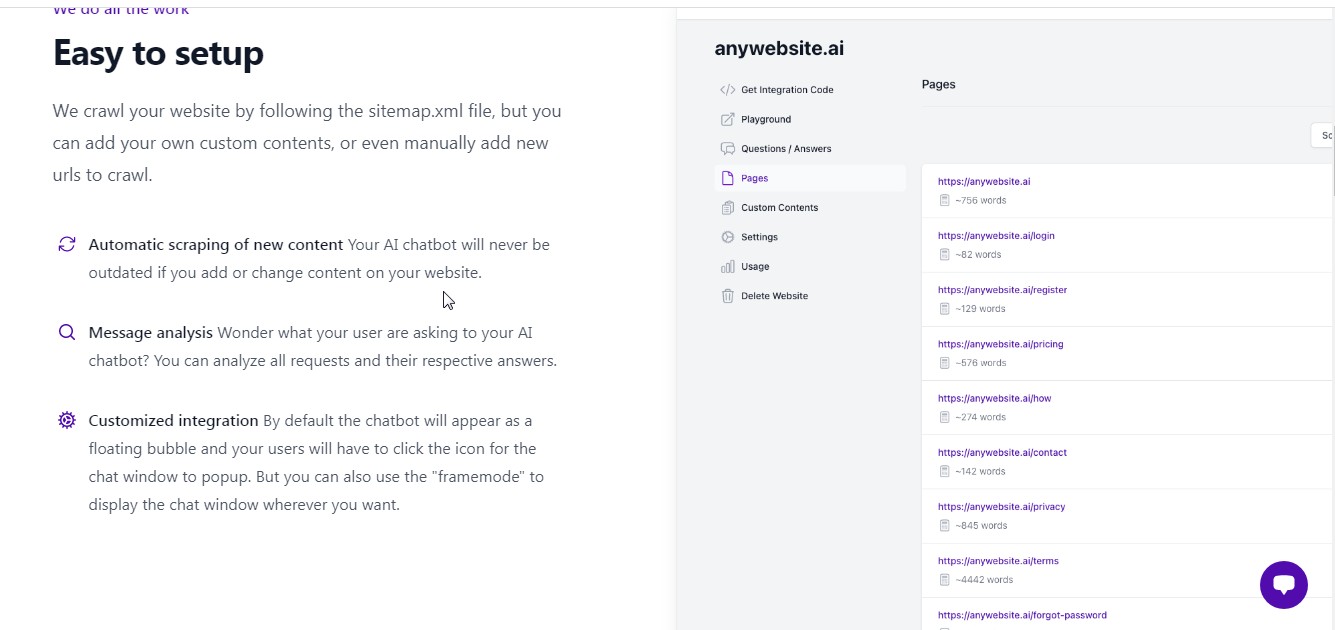1335x630 pixels.
Task: Click the Easy to setup heading
Action: click(158, 53)
